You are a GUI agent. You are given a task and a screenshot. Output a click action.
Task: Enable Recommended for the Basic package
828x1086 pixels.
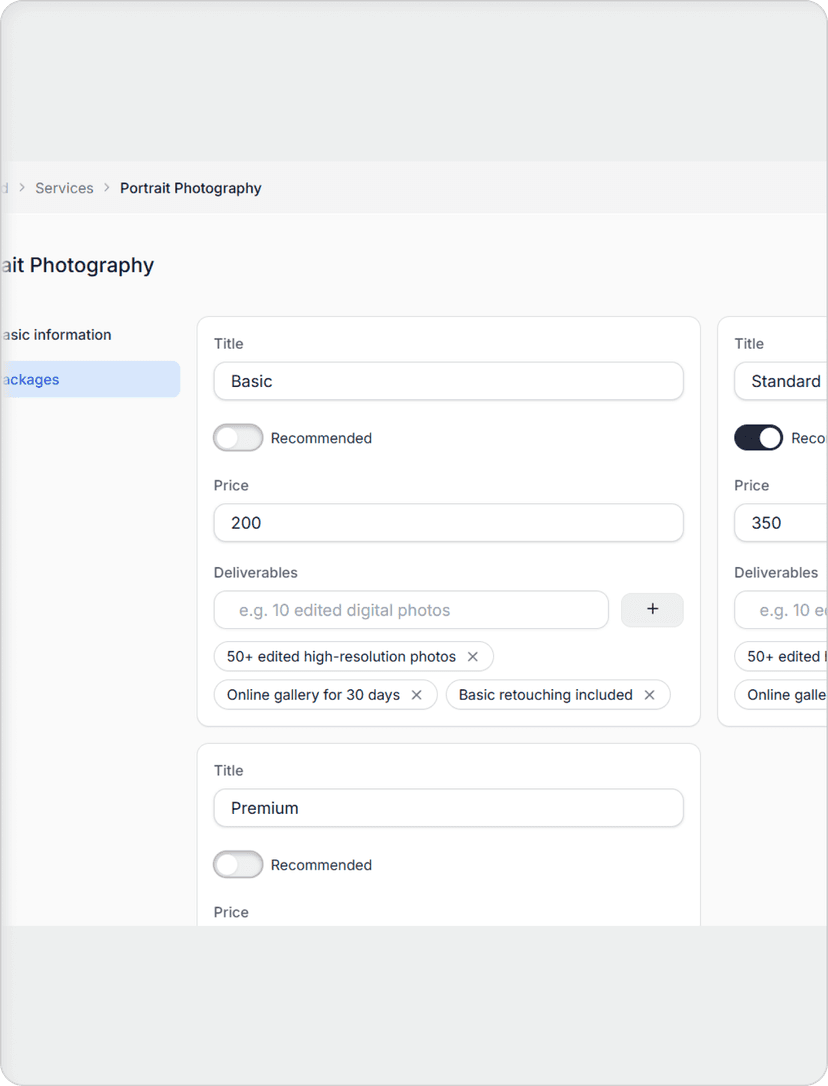point(237,437)
